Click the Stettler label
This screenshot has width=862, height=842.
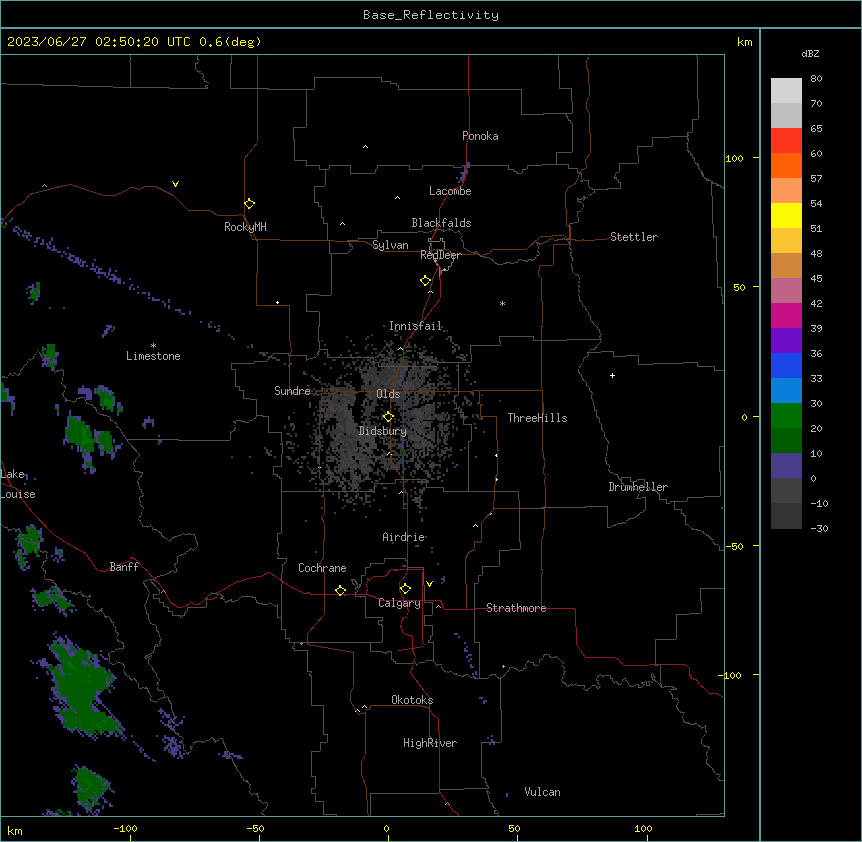tap(633, 237)
